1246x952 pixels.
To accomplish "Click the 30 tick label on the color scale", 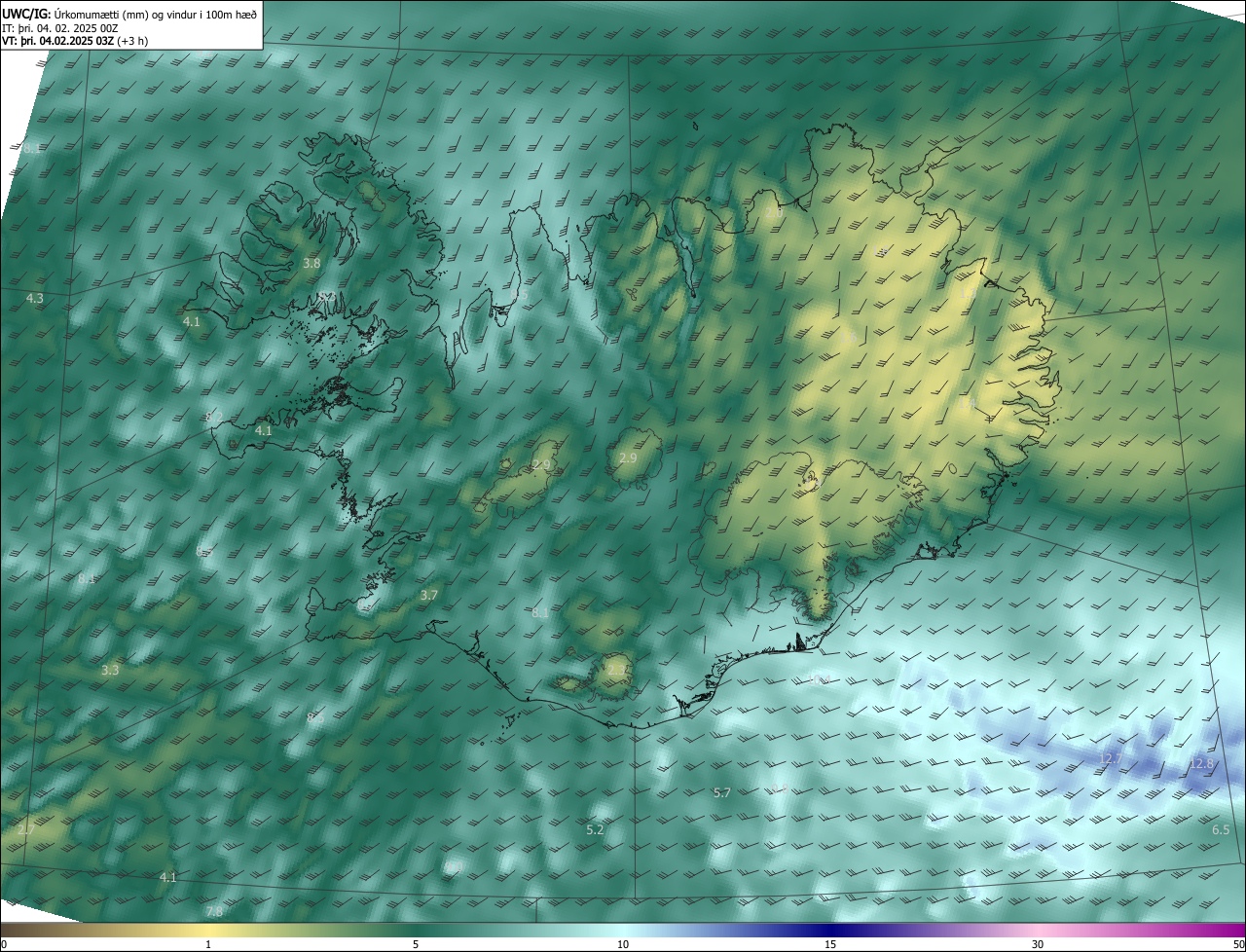I will point(1038,944).
